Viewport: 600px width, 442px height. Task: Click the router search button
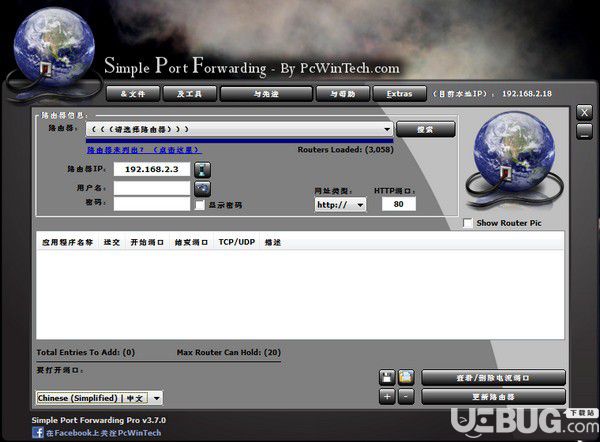426,129
